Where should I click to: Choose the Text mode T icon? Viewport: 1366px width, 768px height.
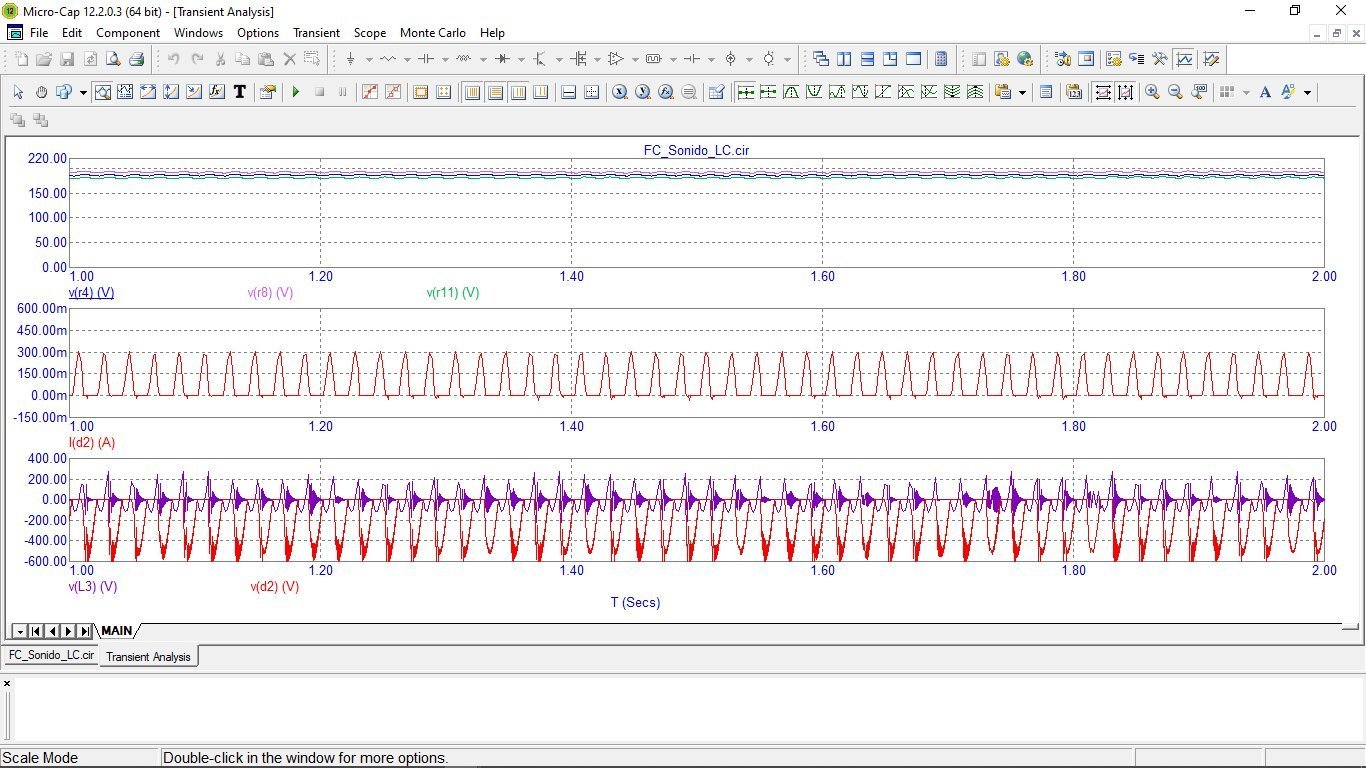coord(240,92)
